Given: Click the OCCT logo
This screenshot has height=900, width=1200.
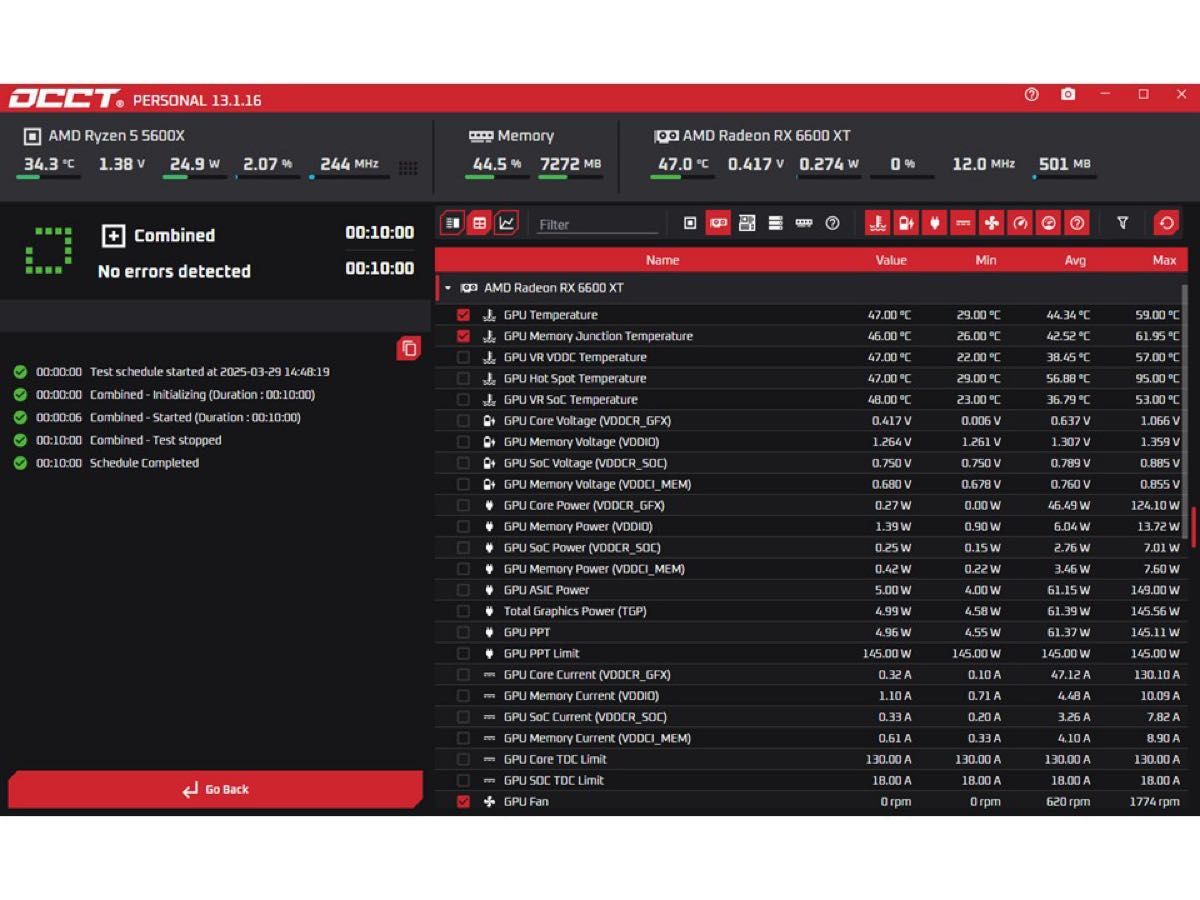Looking at the screenshot, I should click(x=66, y=99).
